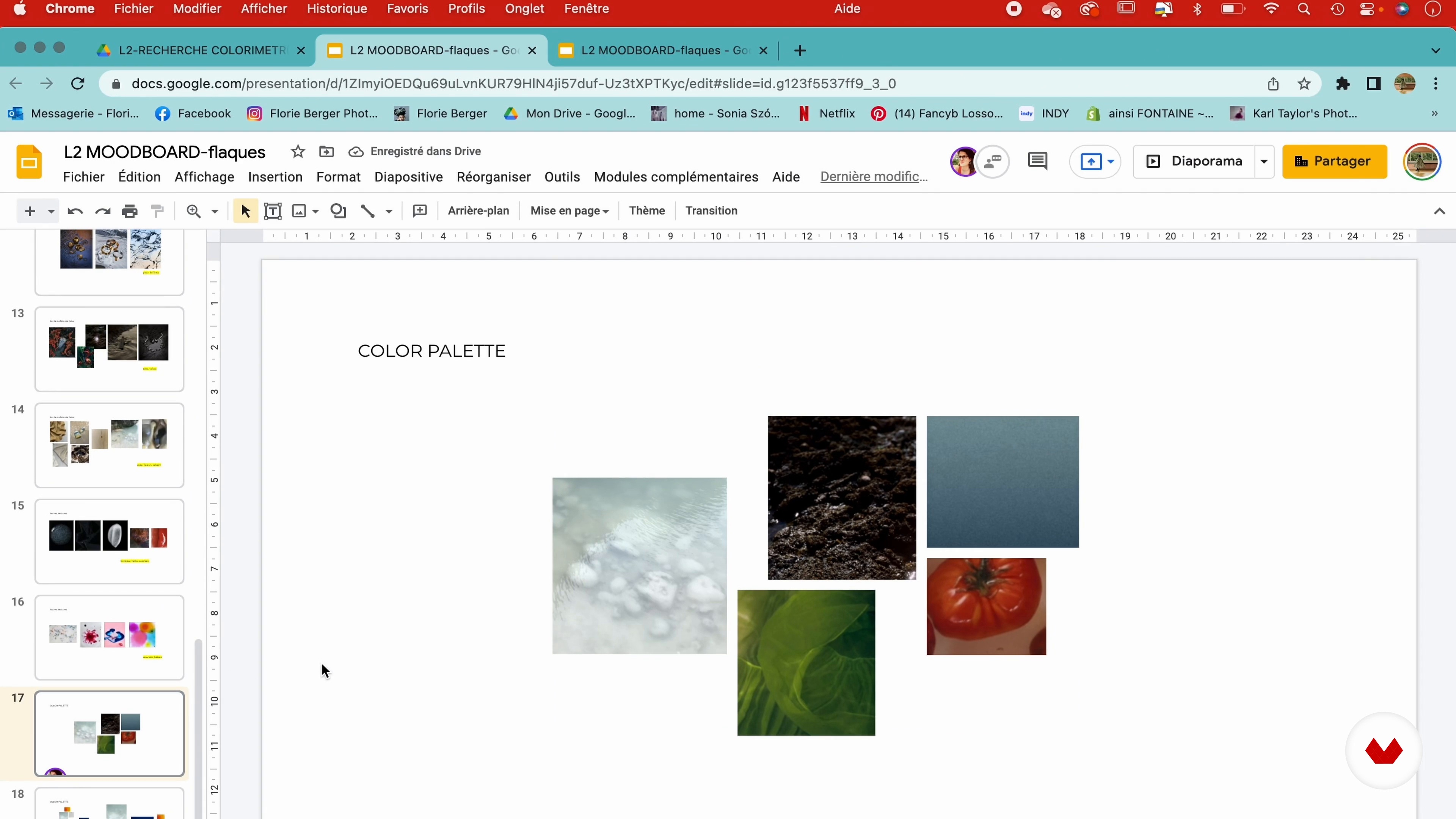Click the redo arrow in toolbar
This screenshot has width=1456, height=819.
tap(102, 211)
